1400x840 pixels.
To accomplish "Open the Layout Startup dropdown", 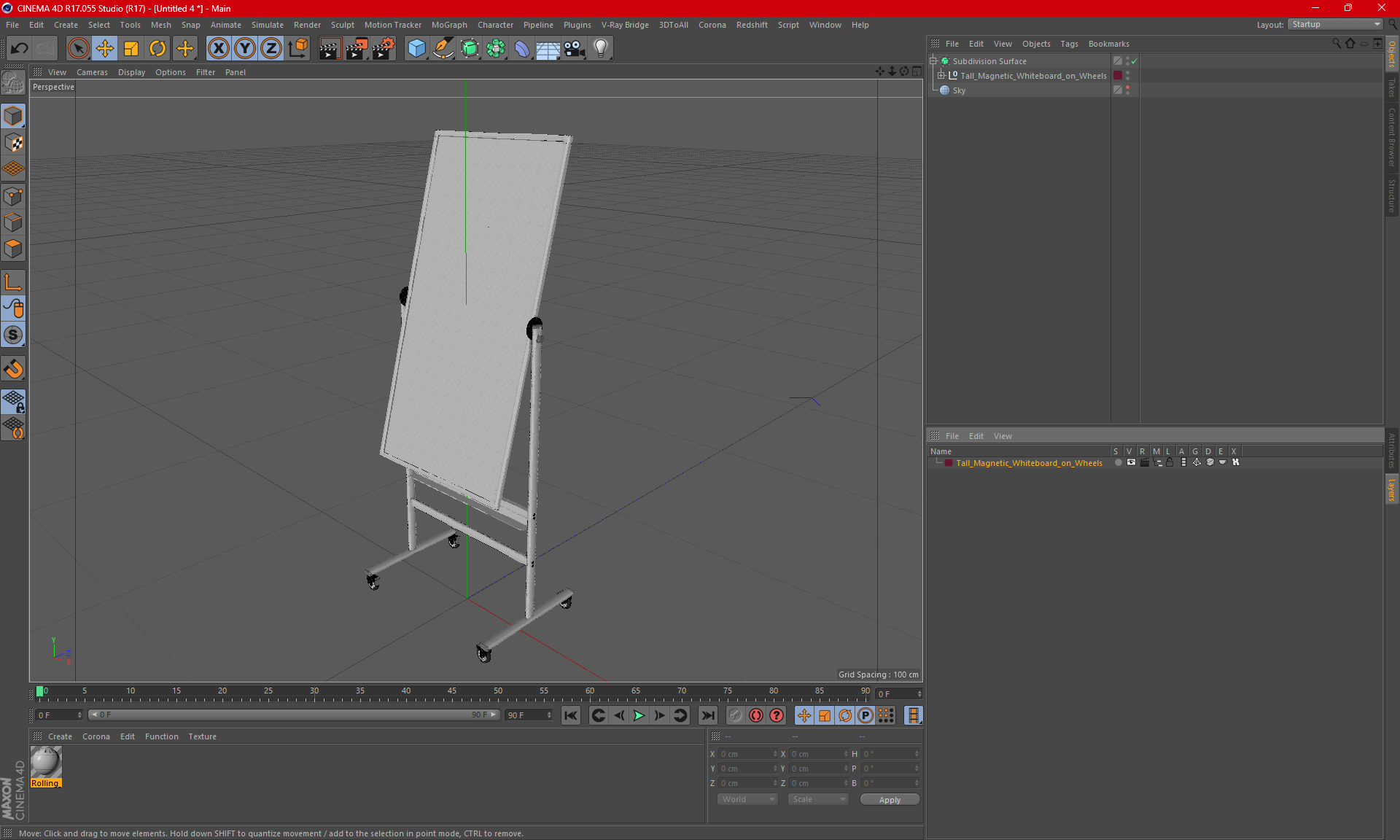I will [1335, 24].
